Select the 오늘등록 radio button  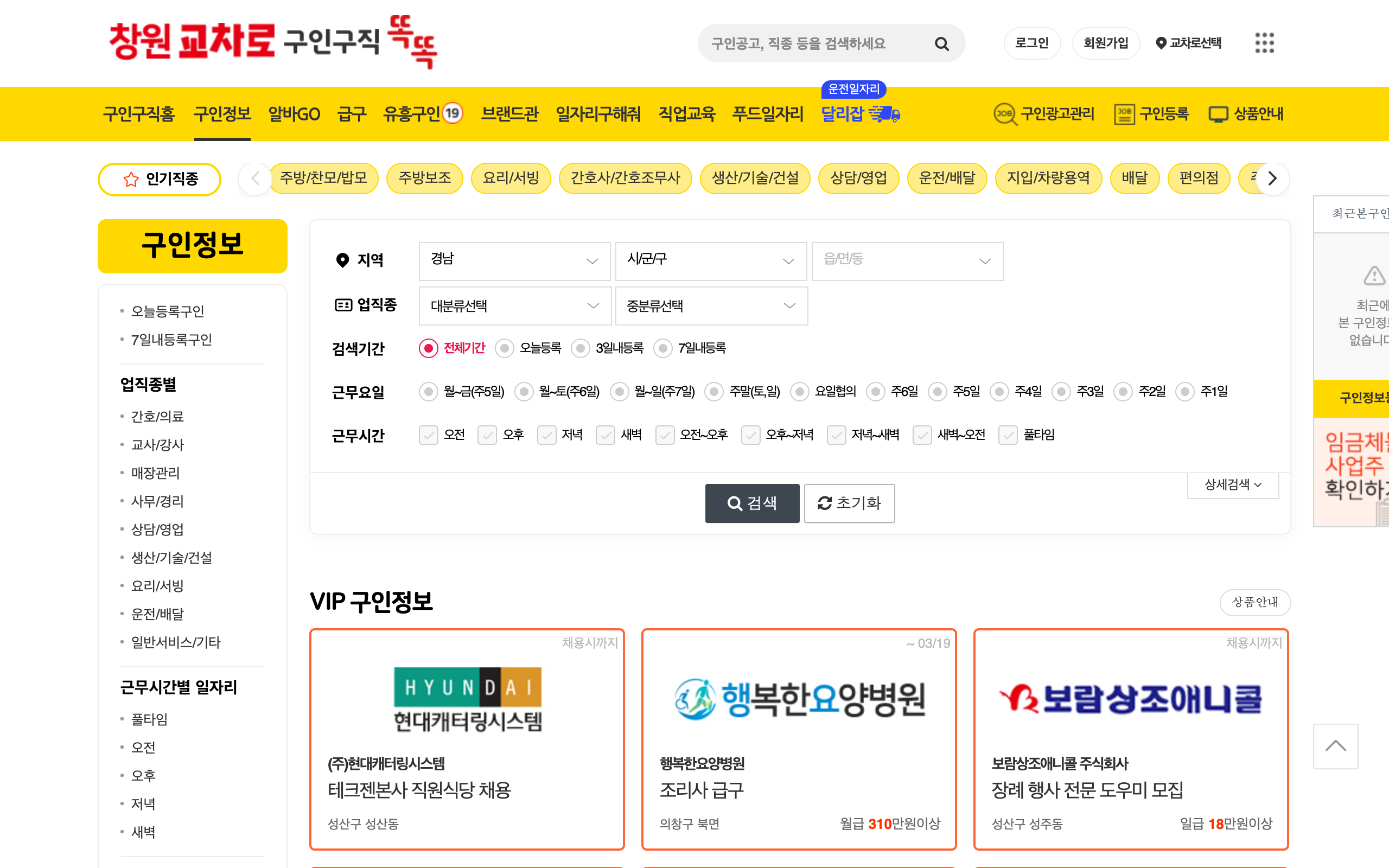tap(505, 348)
